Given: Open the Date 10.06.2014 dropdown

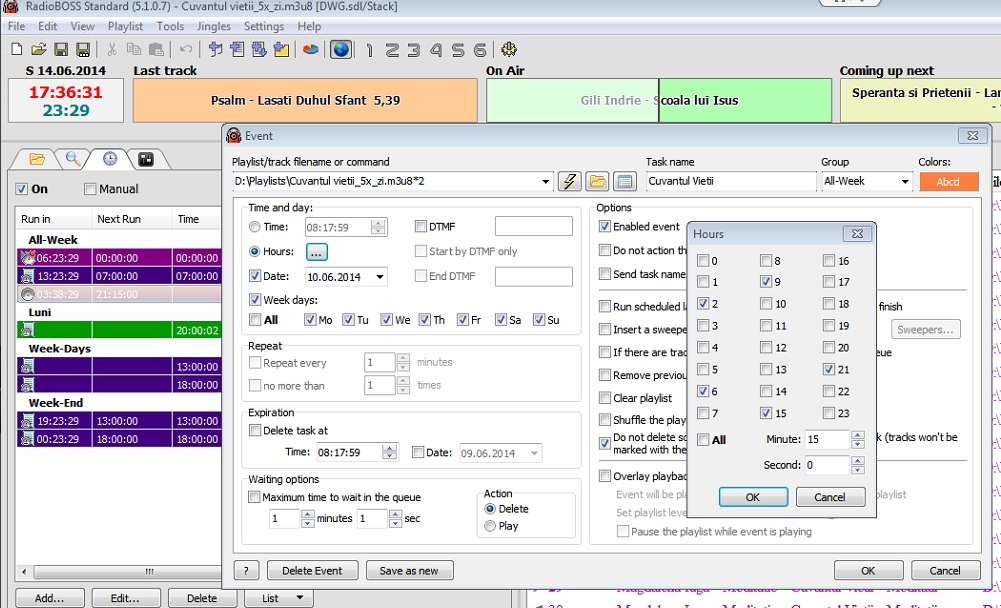Looking at the screenshot, I should pos(380,277).
